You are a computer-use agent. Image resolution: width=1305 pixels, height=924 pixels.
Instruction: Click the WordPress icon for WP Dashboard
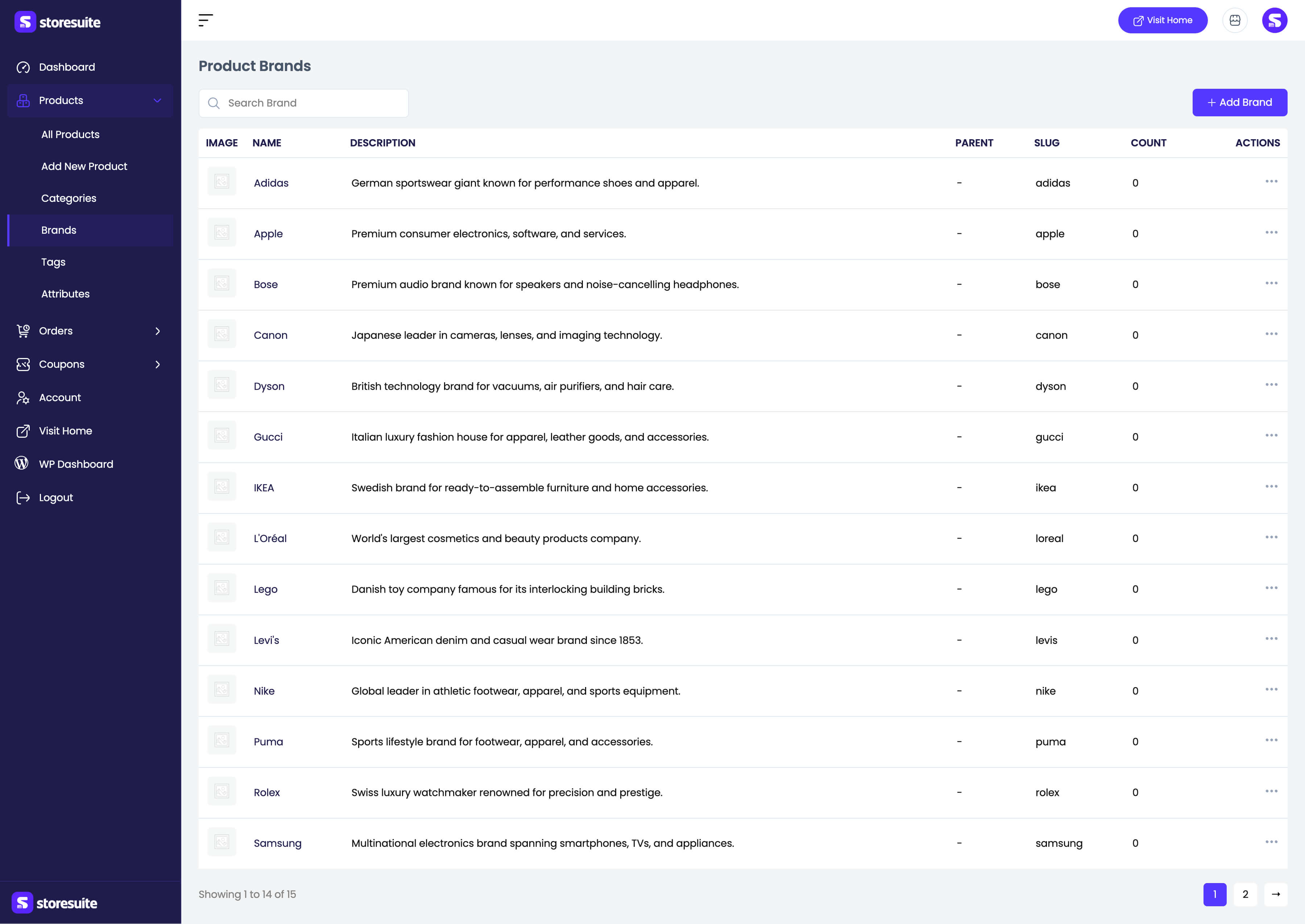(22, 464)
